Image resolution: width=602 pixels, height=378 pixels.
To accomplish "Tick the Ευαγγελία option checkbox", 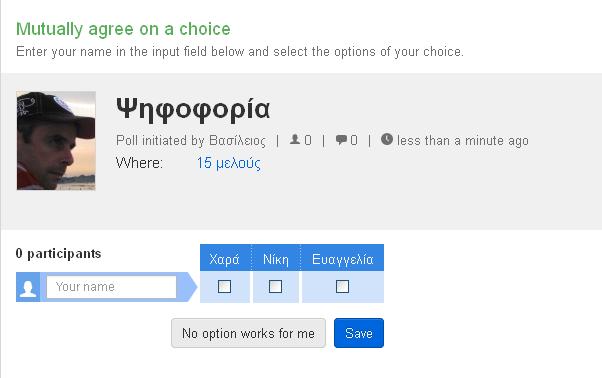I will click(342, 286).
